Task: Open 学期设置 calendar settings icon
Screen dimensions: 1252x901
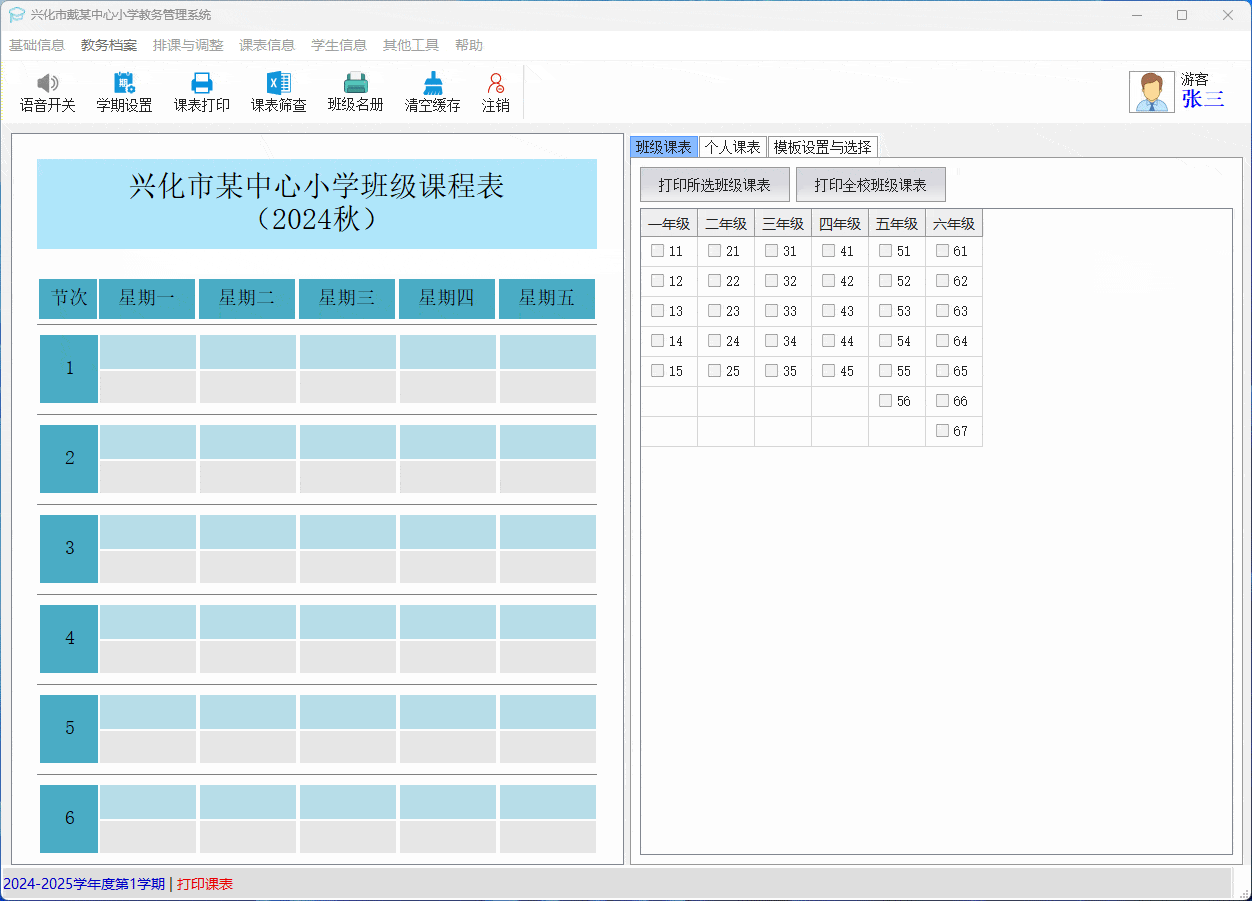Action: tap(124, 84)
